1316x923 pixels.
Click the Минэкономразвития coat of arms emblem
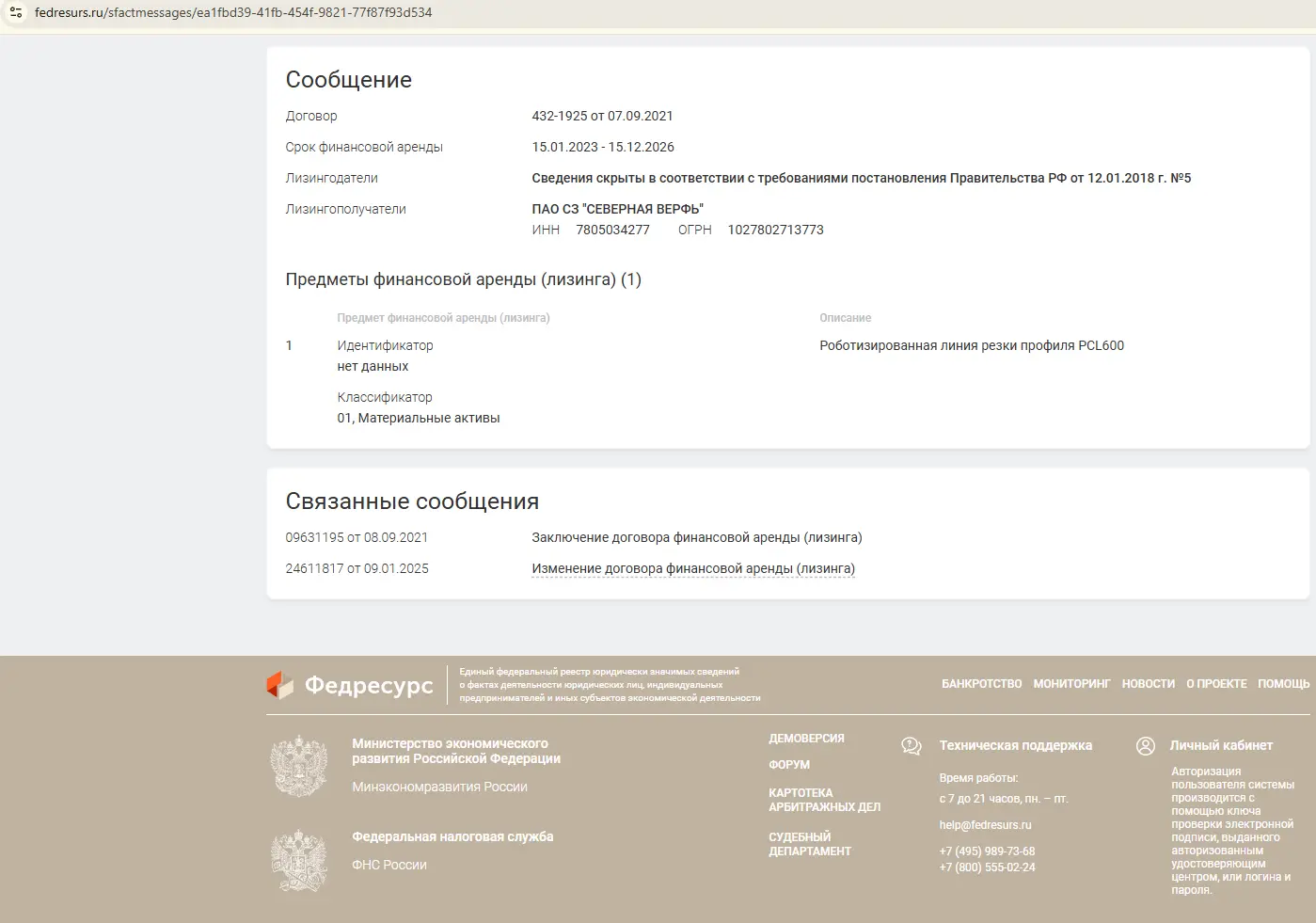(299, 766)
